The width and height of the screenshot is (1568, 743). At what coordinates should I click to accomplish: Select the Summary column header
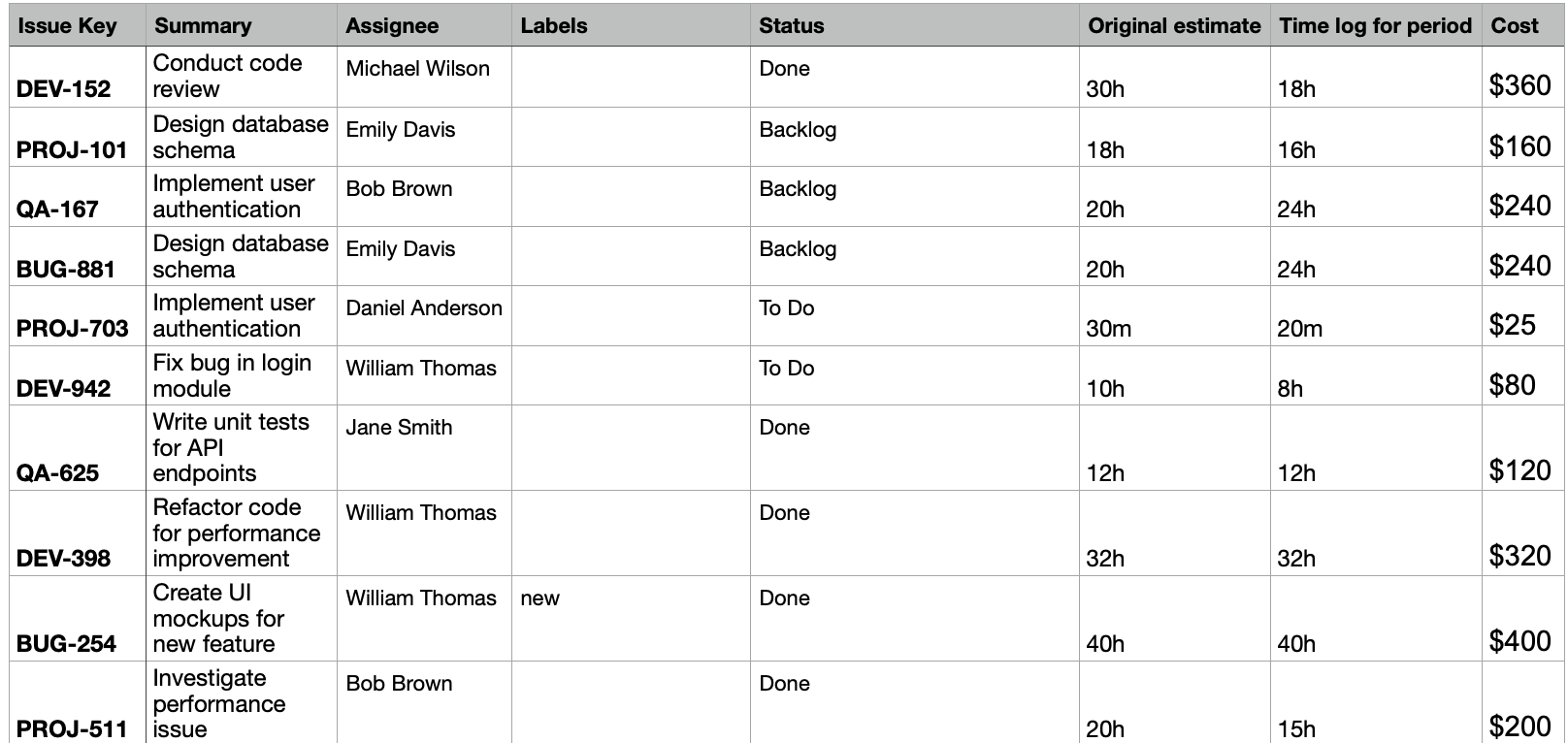coord(203,26)
